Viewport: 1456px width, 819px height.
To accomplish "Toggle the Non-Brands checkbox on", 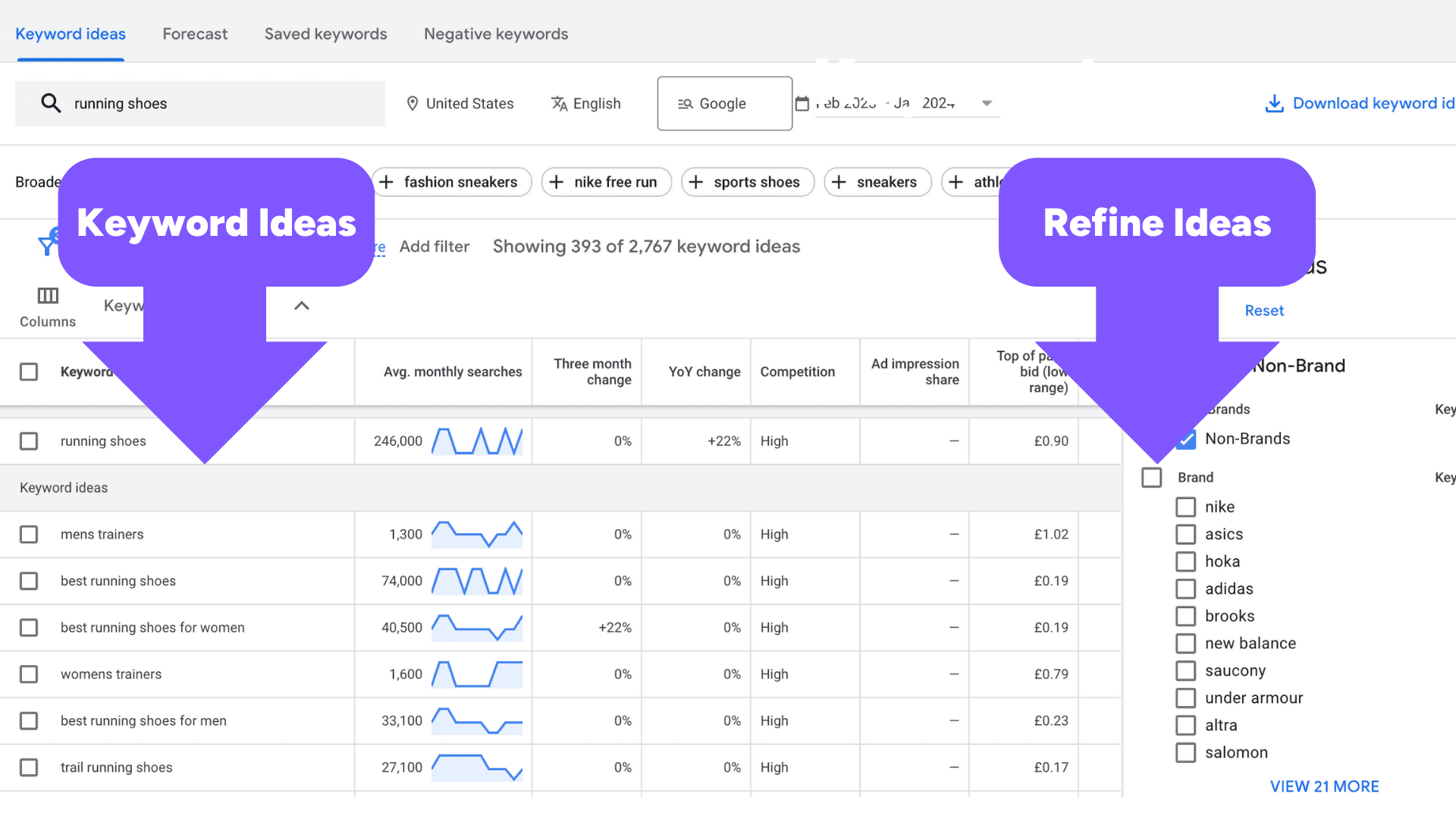I will pos(1184,438).
